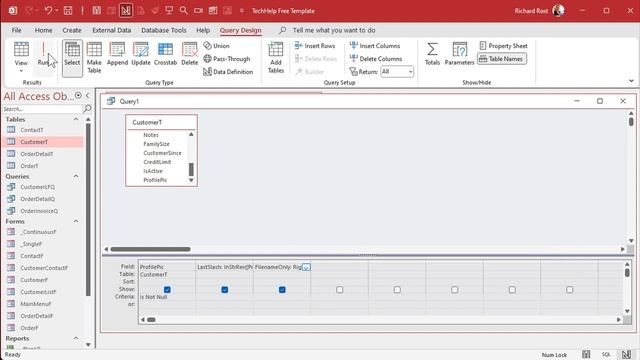The height and width of the screenshot is (360, 640).
Task: Check Show box in the fourth grid column
Action: [340, 290]
